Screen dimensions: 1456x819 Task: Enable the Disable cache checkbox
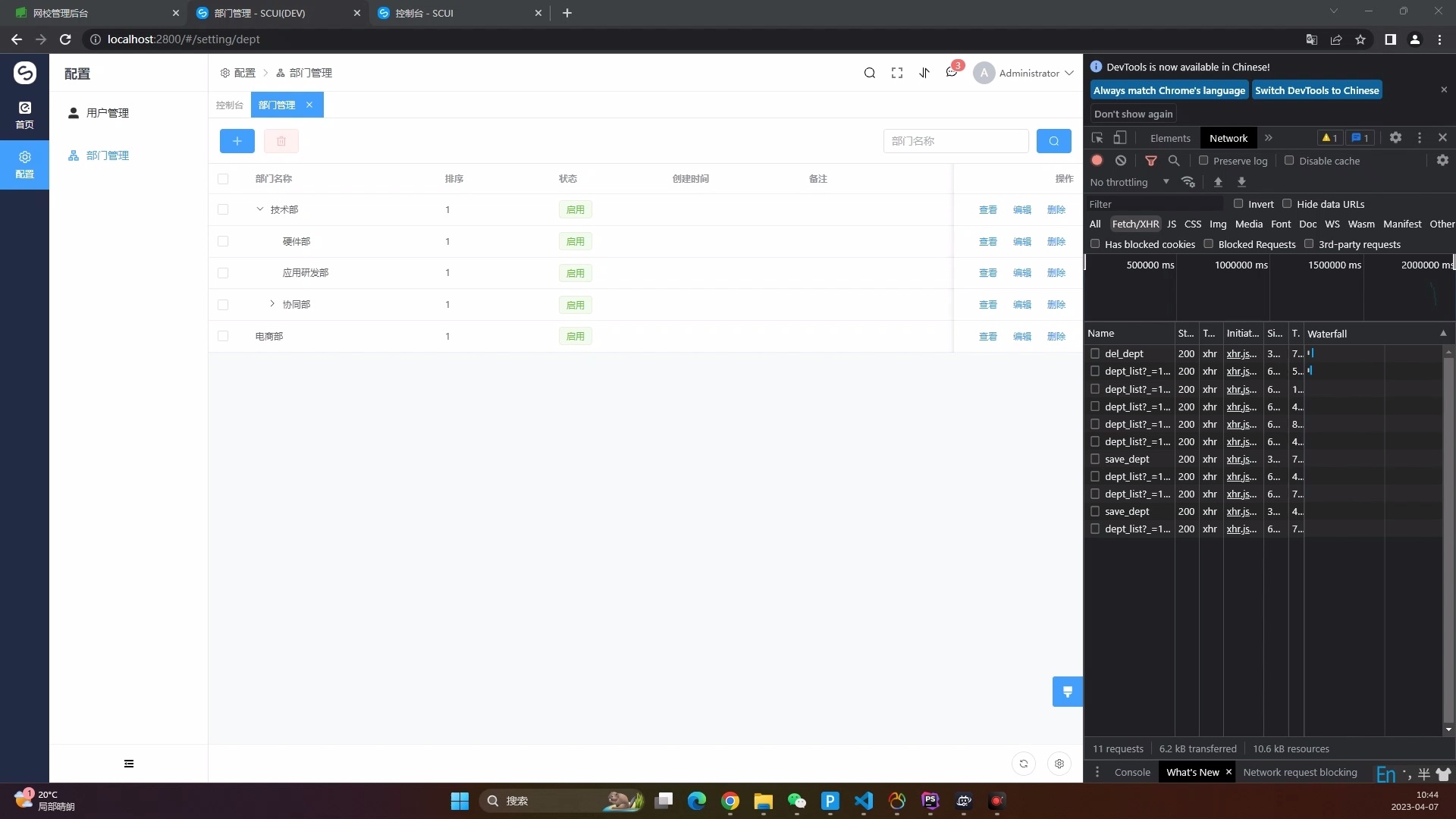1290,161
